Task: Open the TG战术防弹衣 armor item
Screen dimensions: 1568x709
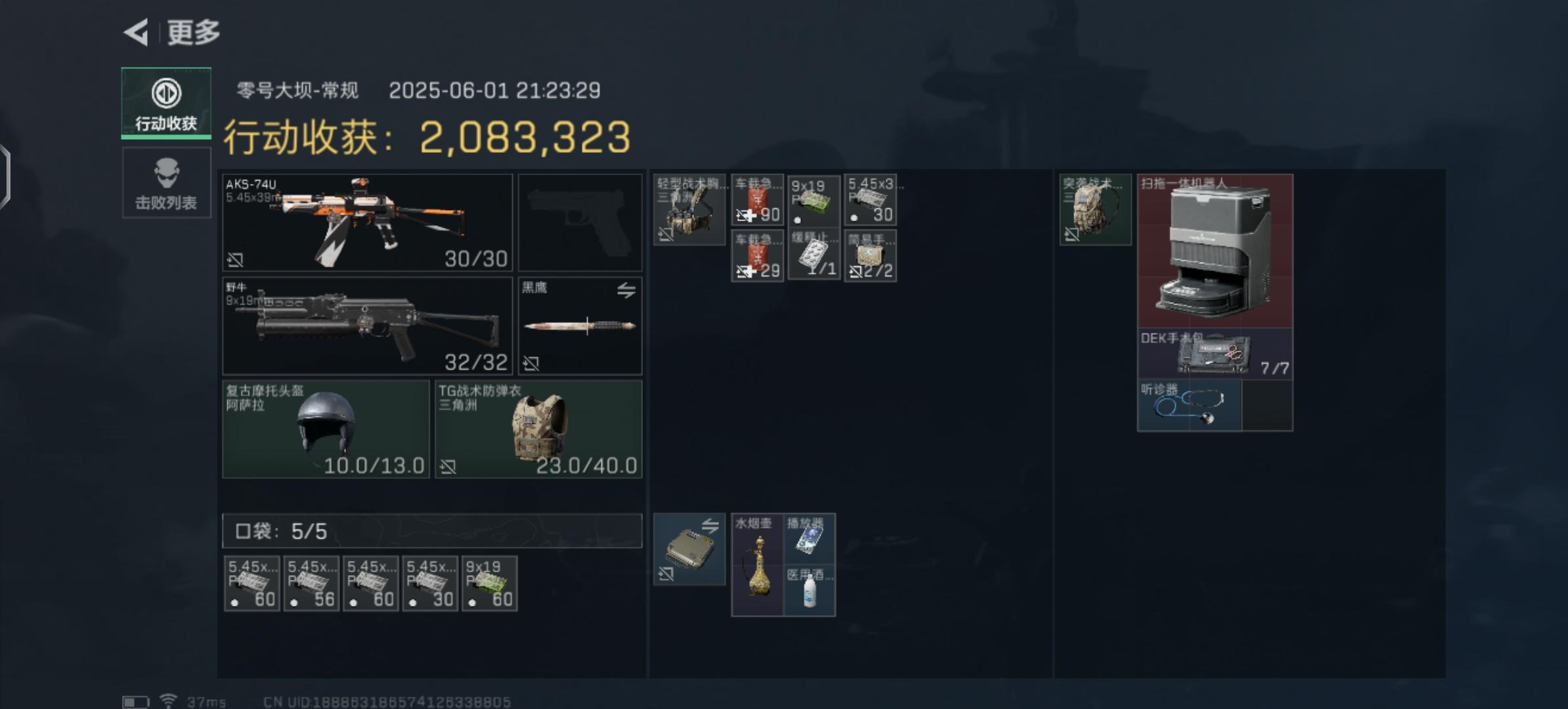Action: [538, 429]
